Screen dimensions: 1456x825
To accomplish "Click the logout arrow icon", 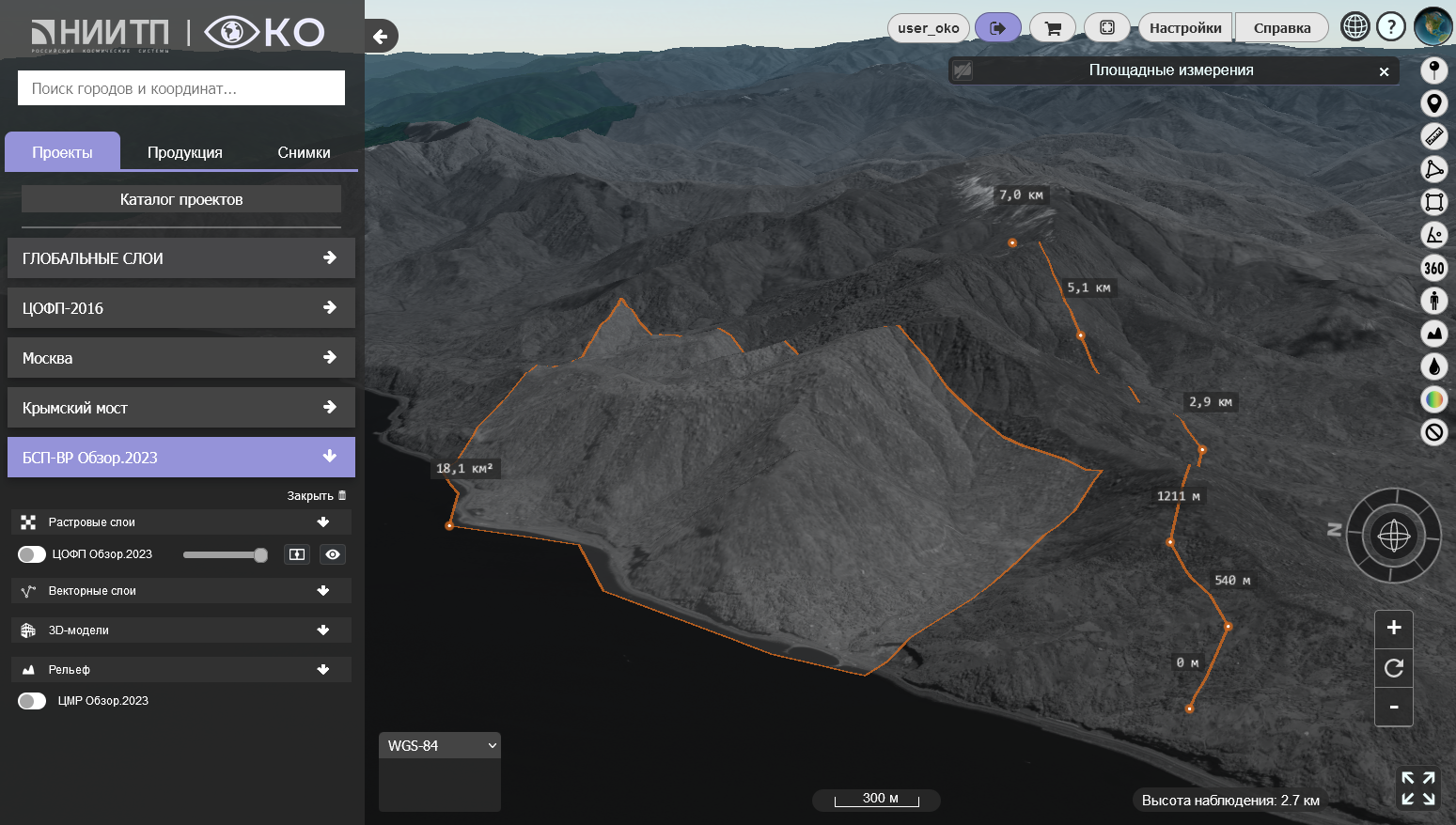I will point(997,28).
